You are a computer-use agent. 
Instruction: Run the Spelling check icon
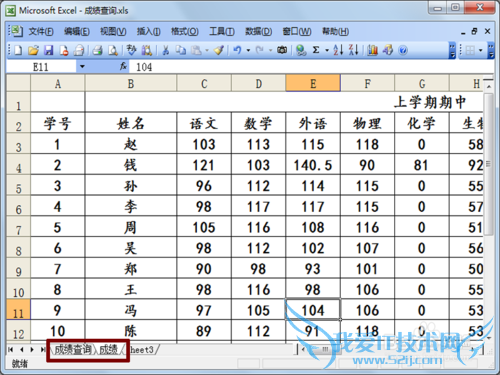[132, 50]
